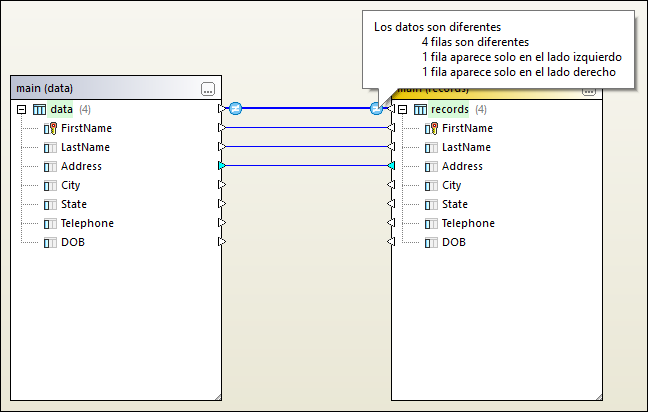The height and width of the screenshot is (412, 648).
Task: Click the main (data) component title bar
Action: [116, 88]
